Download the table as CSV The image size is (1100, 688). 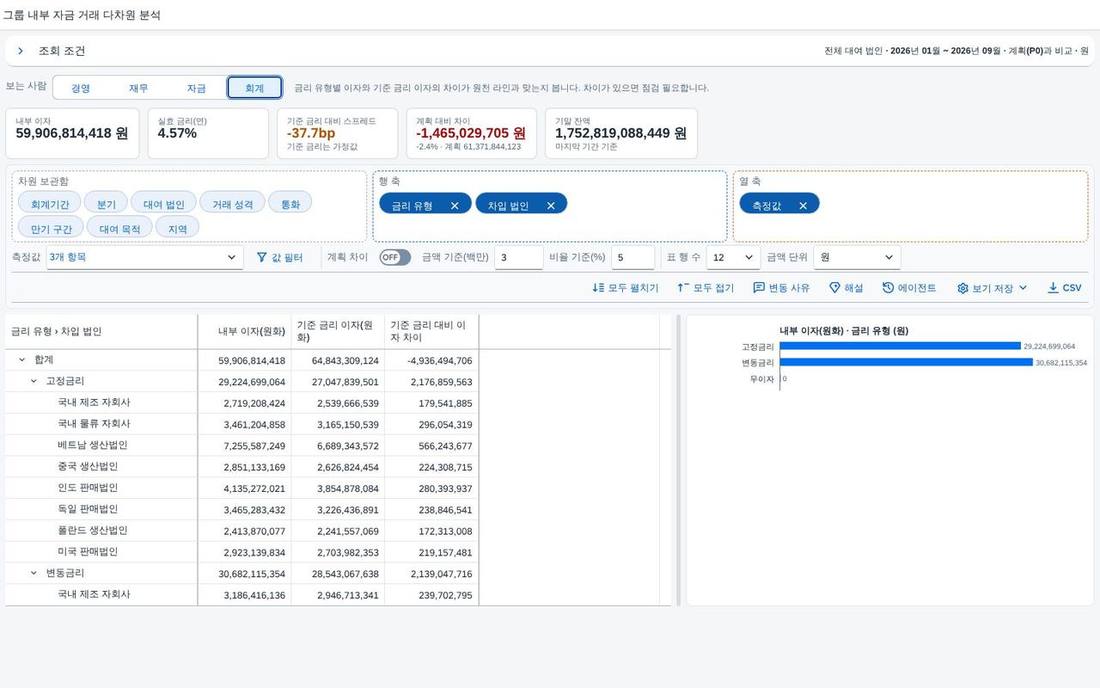(x=1064, y=288)
